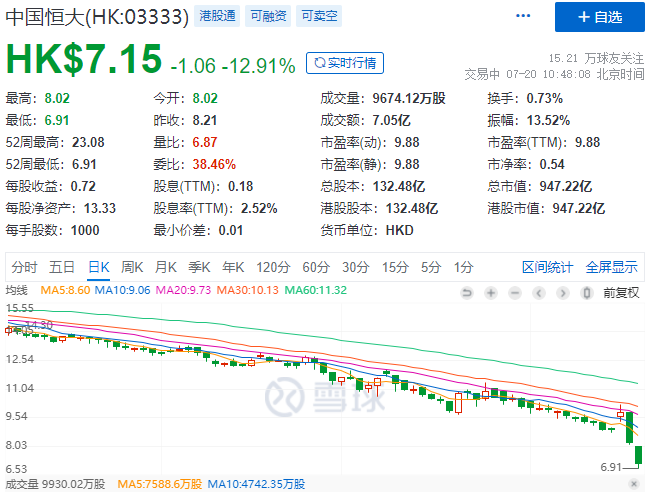Click the 股息率(TTM) 2.52% value

click(259, 208)
